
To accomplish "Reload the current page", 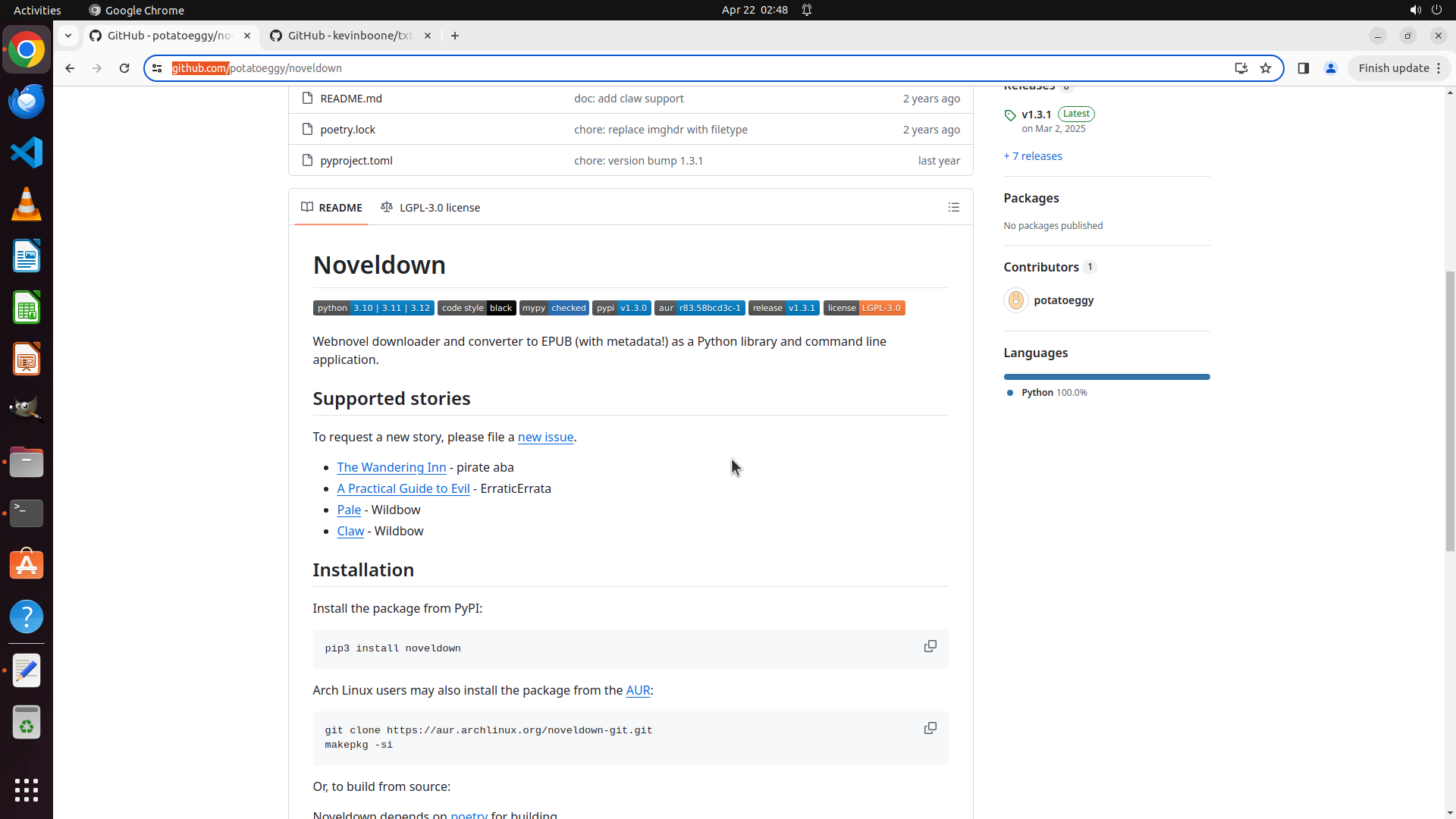I will (x=124, y=68).
